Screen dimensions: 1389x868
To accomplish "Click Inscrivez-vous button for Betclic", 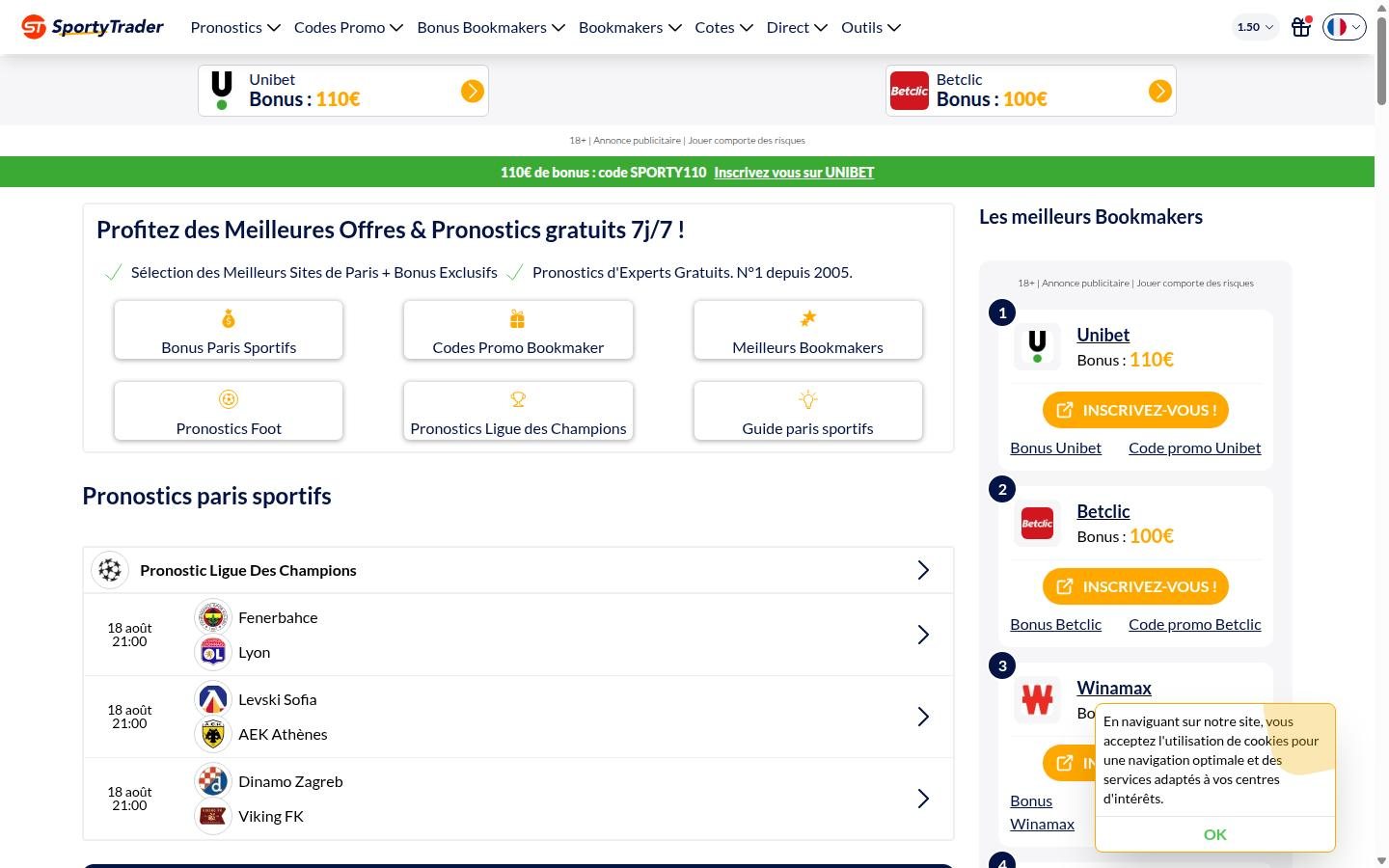I will (1135, 586).
